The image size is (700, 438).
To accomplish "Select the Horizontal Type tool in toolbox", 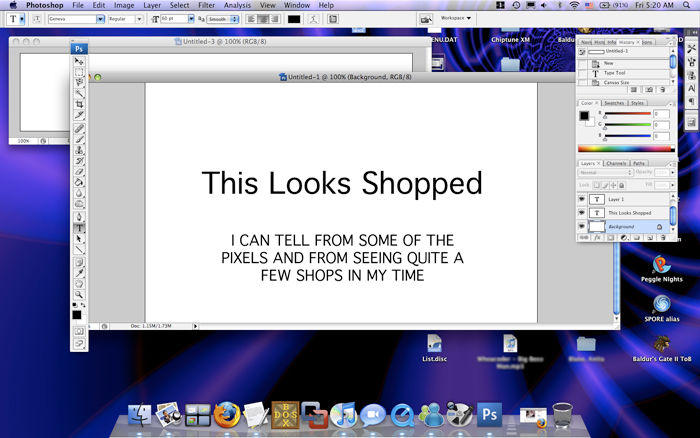I will (79, 228).
